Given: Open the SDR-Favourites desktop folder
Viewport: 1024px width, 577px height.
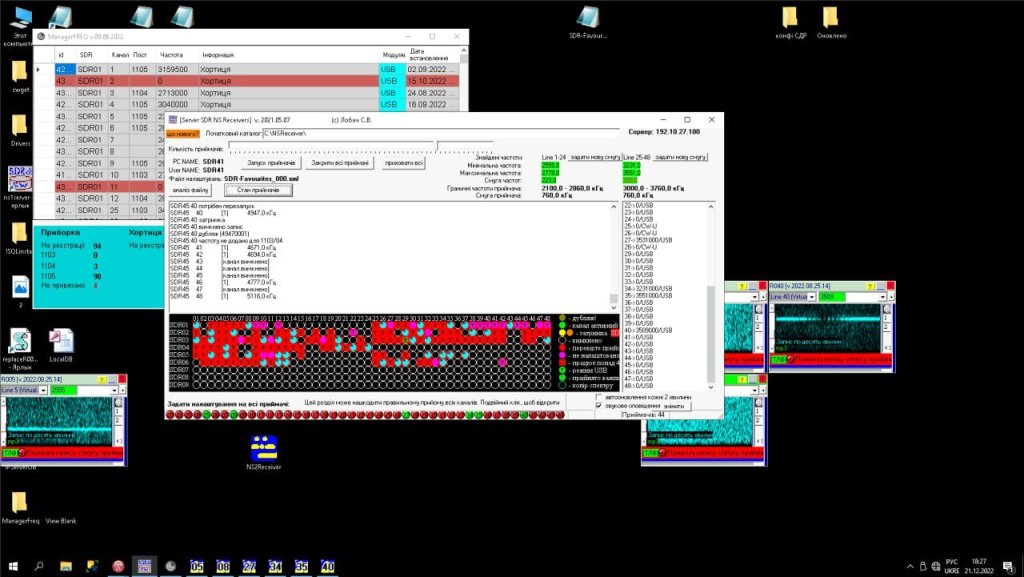Looking at the screenshot, I should (589, 19).
